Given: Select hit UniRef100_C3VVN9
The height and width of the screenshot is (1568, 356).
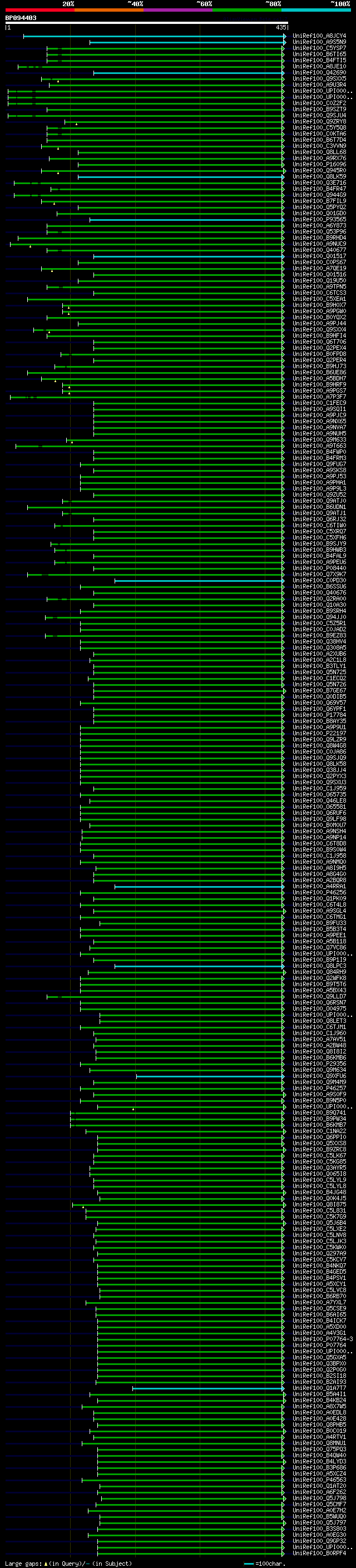Looking at the screenshot, I should click(x=319, y=146).
